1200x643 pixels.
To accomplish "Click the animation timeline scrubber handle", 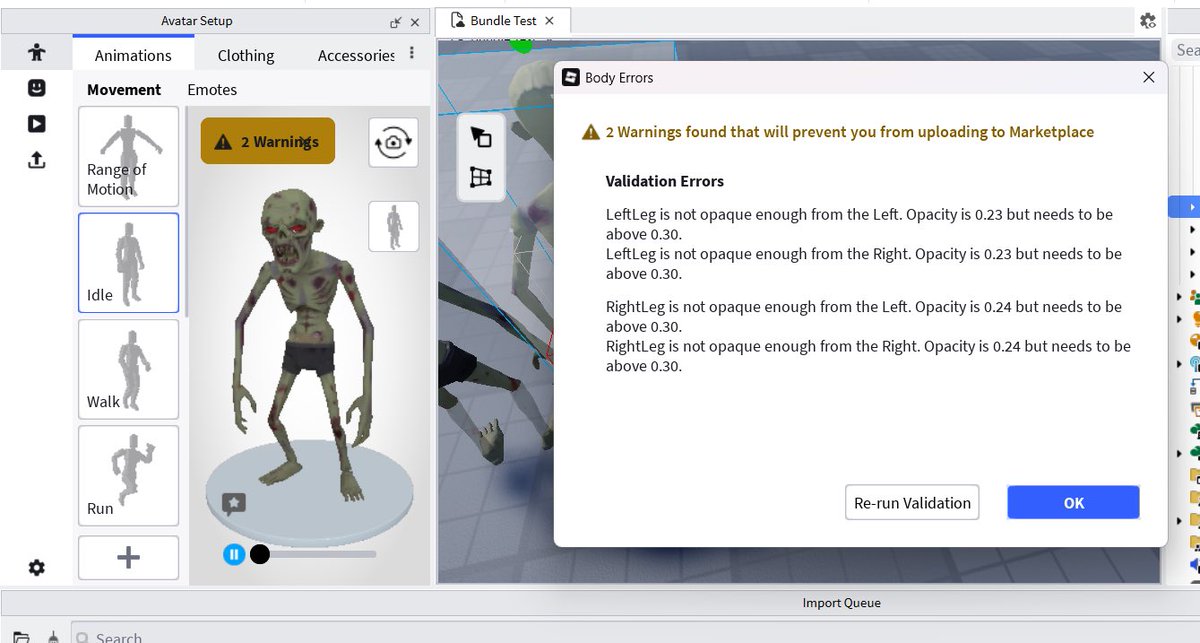I will point(259,554).
